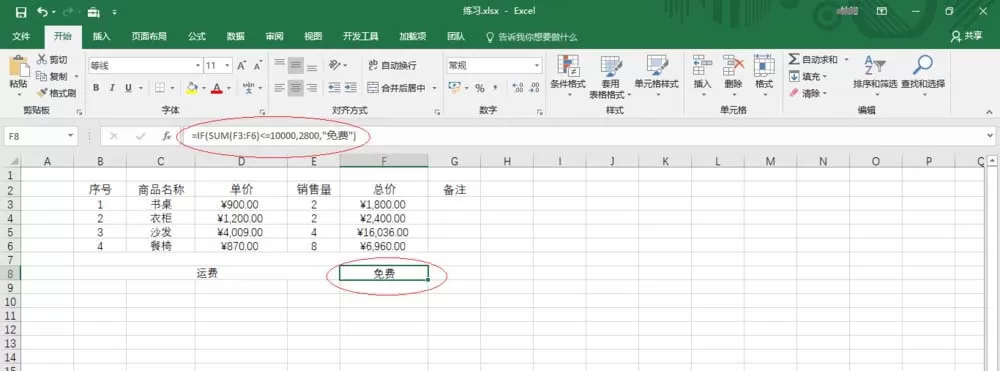The height and width of the screenshot is (371, 1000).
Task: Open the Insert (插入) ribbon tab
Action: click(101, 37)
